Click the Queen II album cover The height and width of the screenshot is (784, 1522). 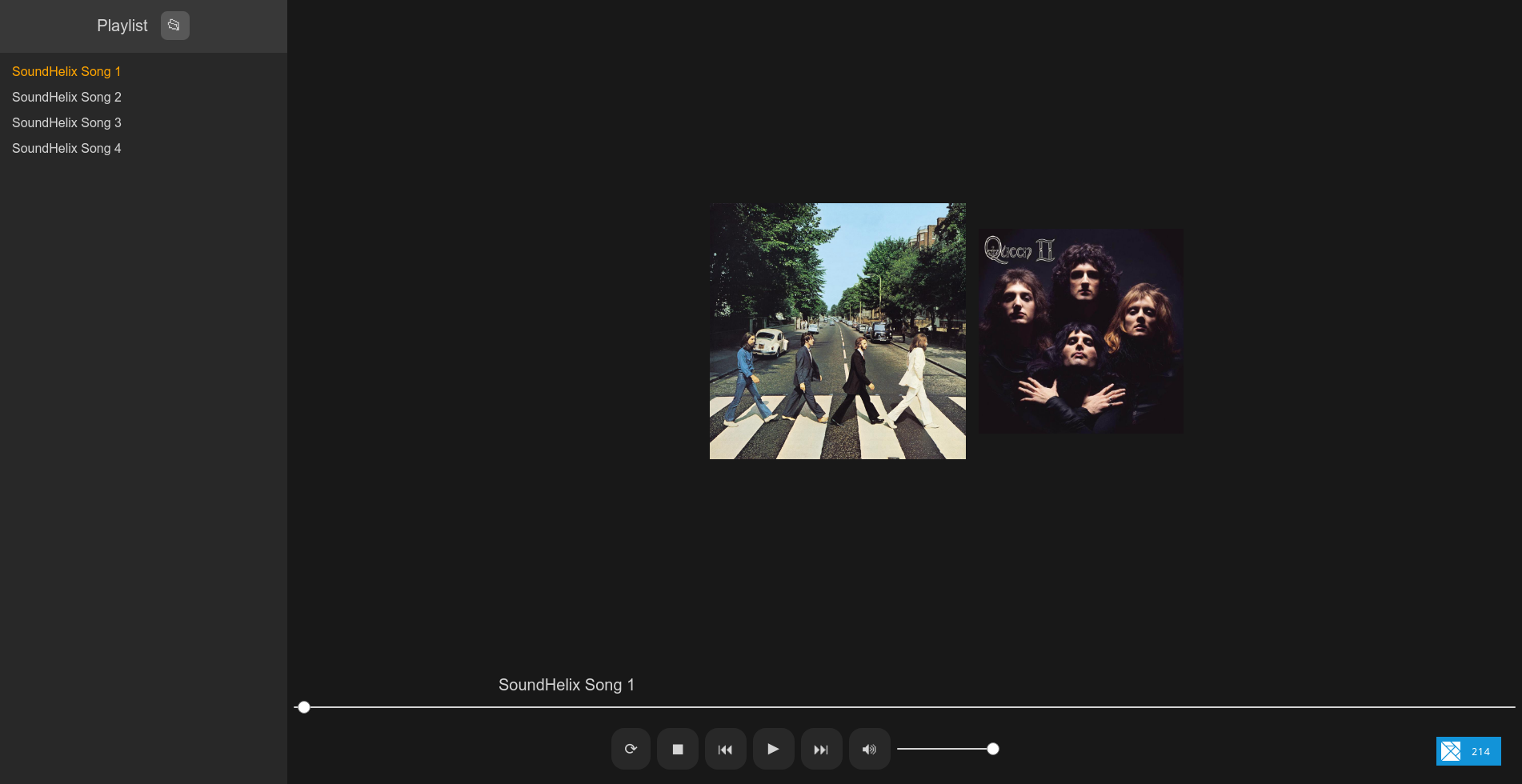1081,331
